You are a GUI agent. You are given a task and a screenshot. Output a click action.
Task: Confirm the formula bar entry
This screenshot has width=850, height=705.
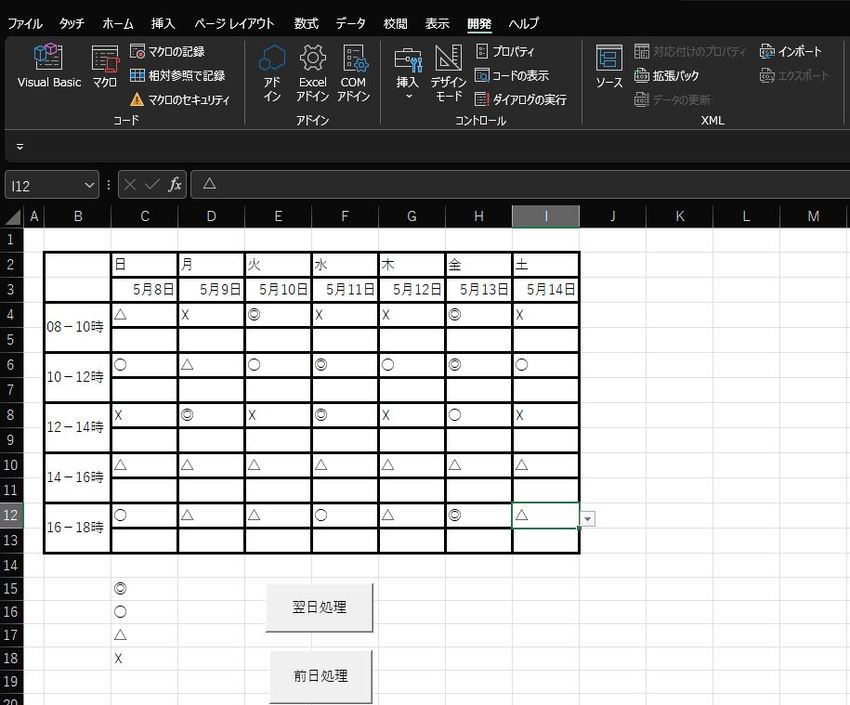pyautogui.click(x=152, y=185)
